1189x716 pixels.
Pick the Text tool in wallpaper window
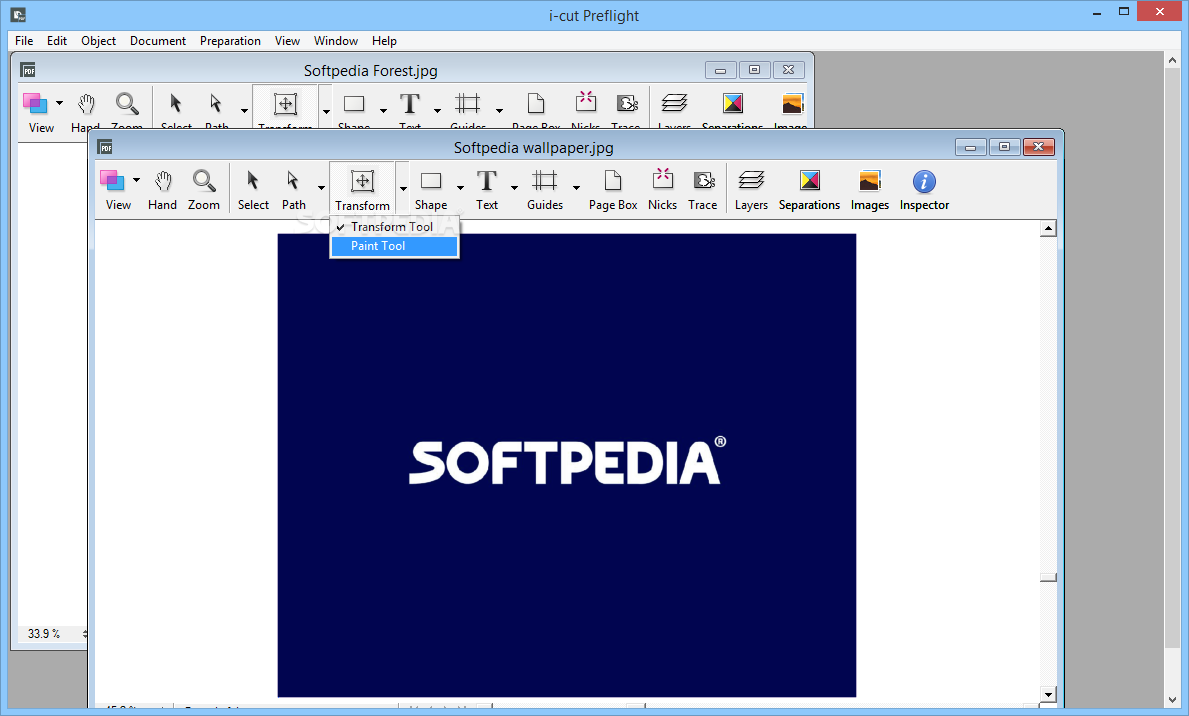[x=487, y=190]
